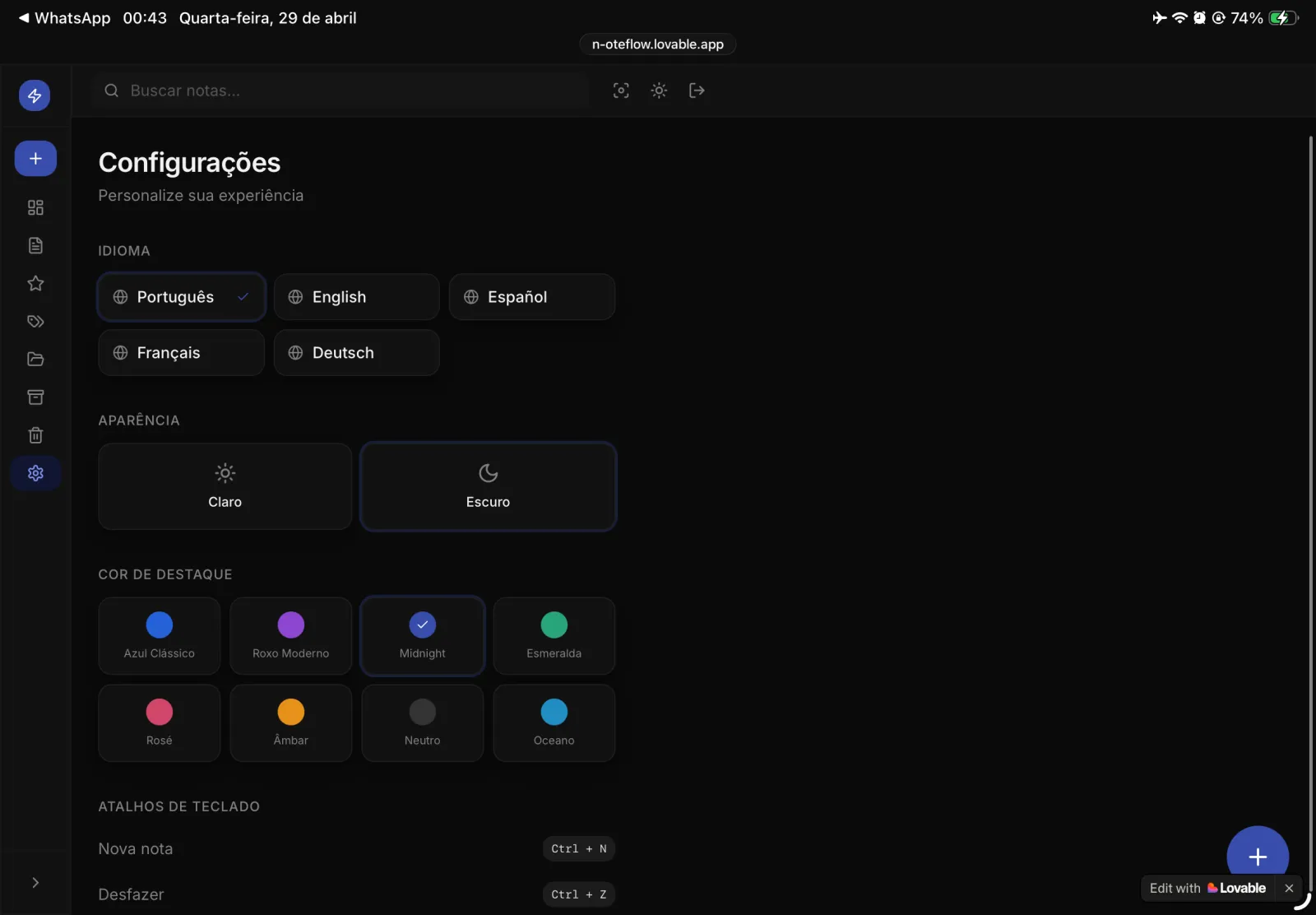The image size is (1316, 915).
Task: Choose Midnight accent color
Action: (x=423, y=636)
